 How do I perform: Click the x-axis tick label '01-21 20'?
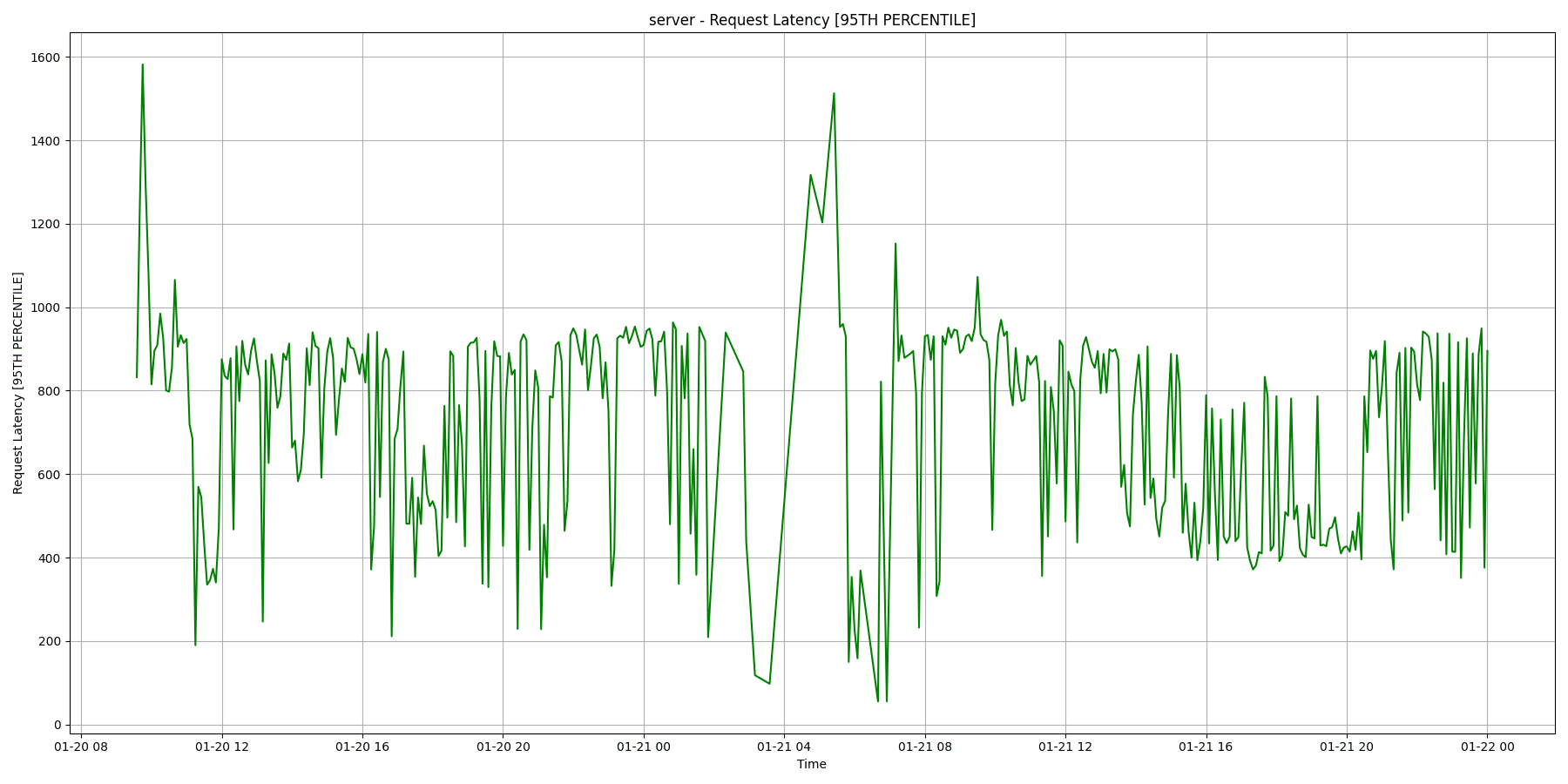click(1347, 747)
